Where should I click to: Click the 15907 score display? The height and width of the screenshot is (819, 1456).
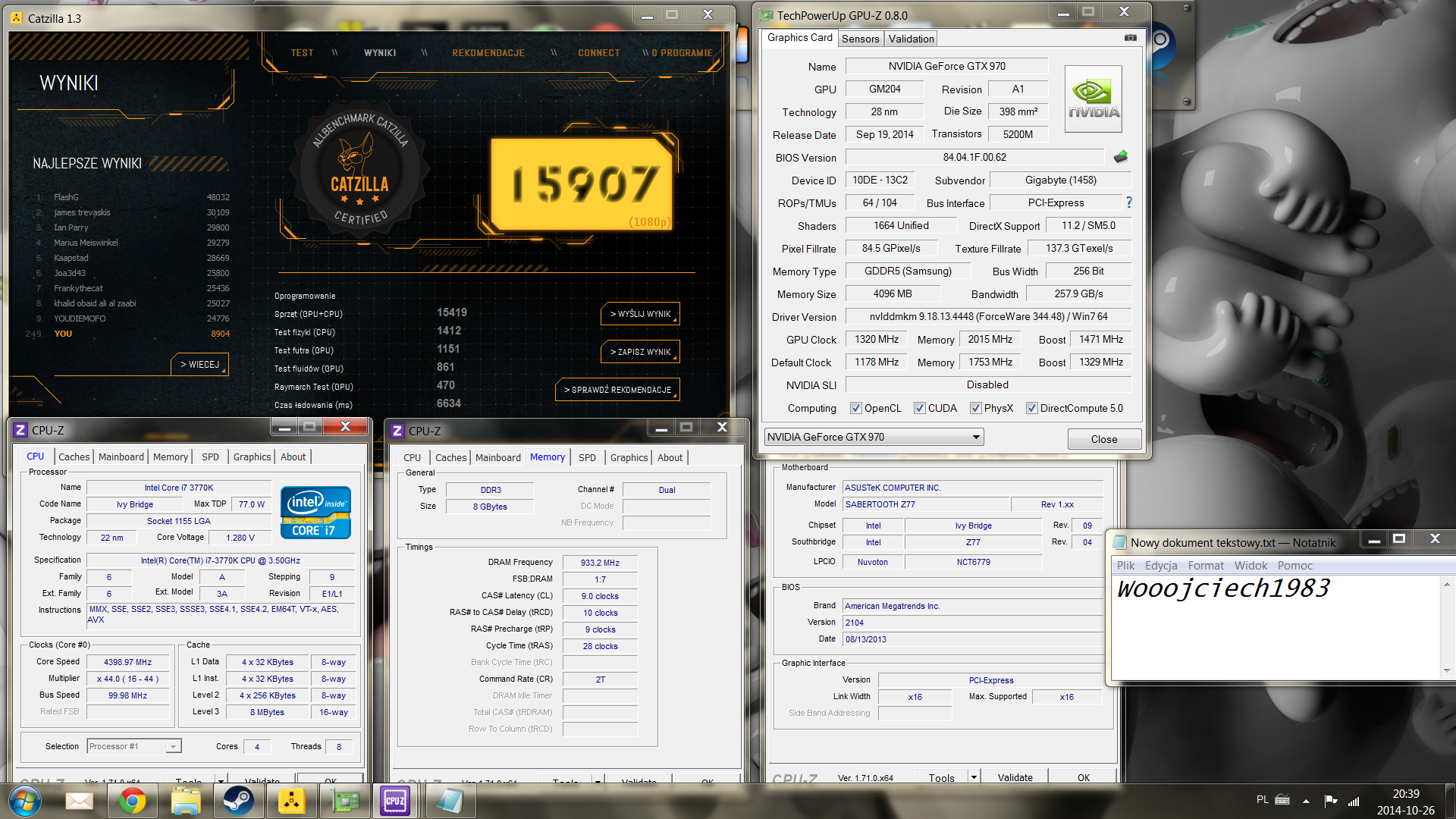tap(582, 184)
